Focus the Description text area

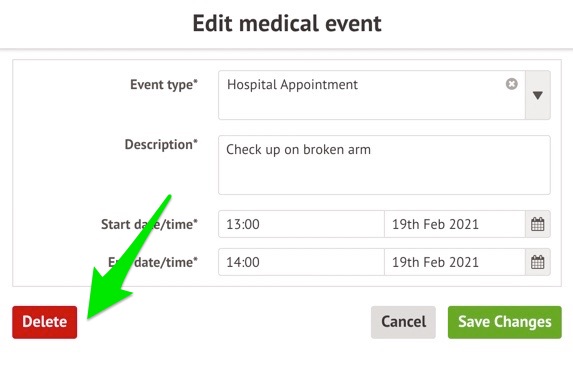coord(384,165)
